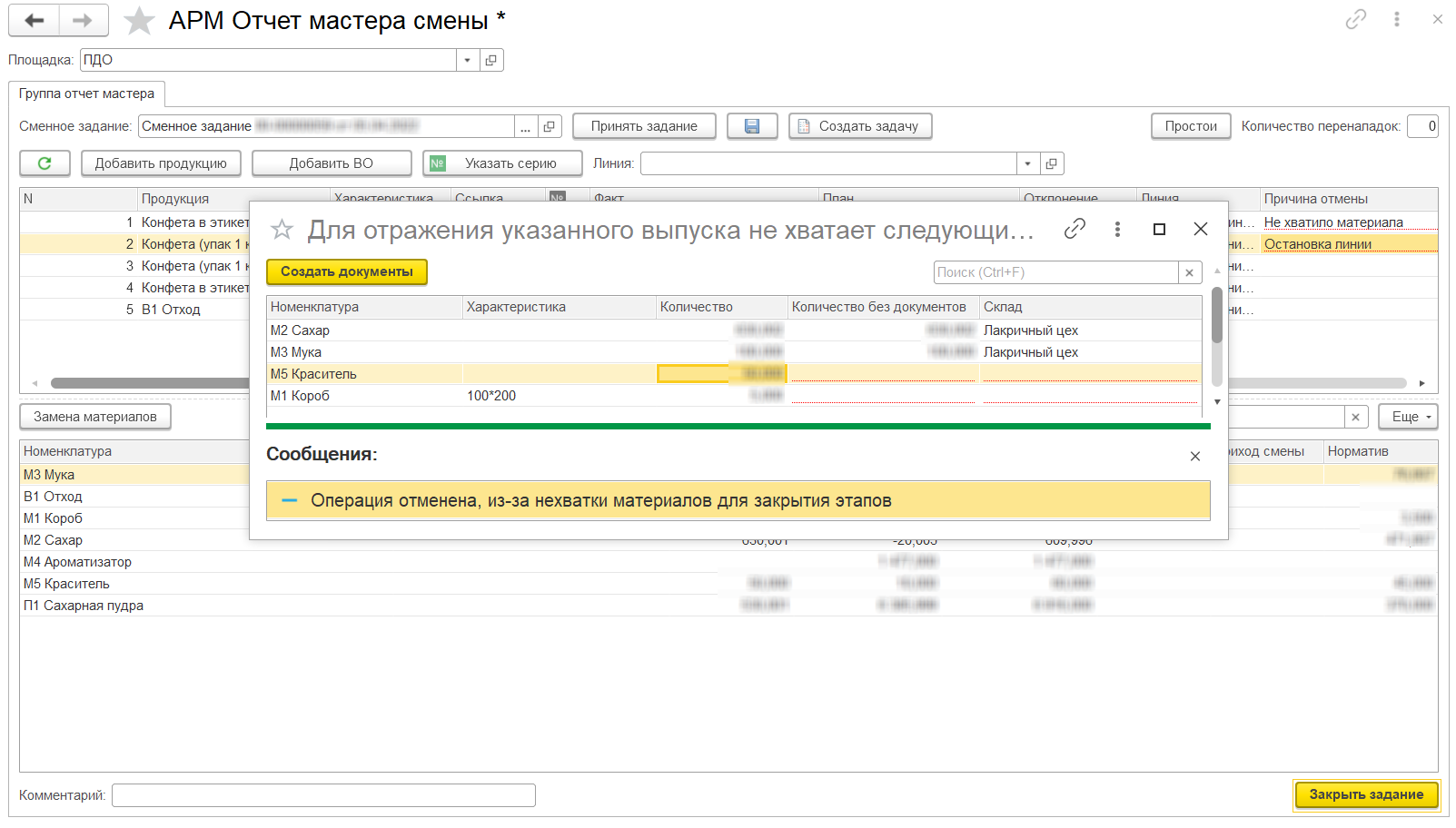Click the Создать документы button

click(346, 271)
